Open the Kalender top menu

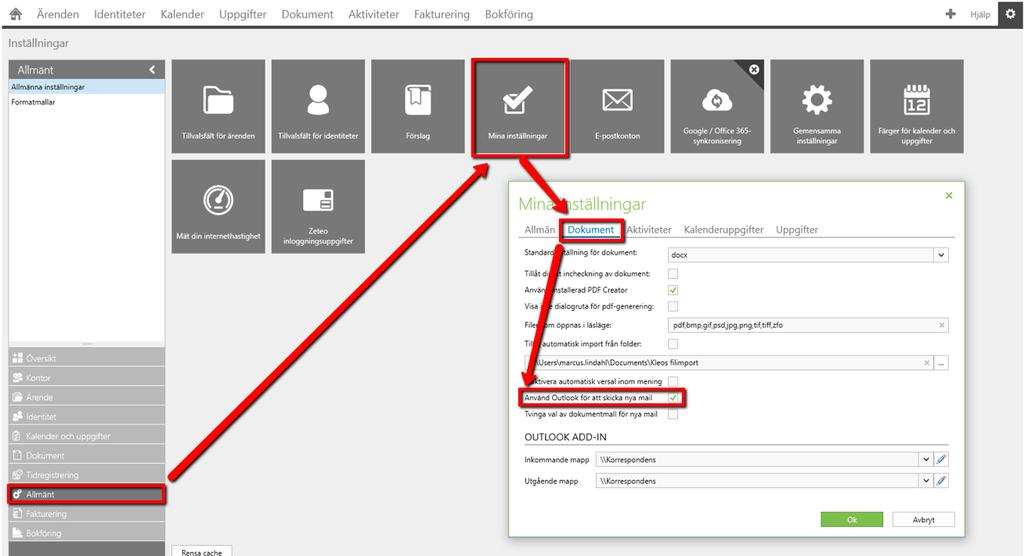tap(182, 14)
